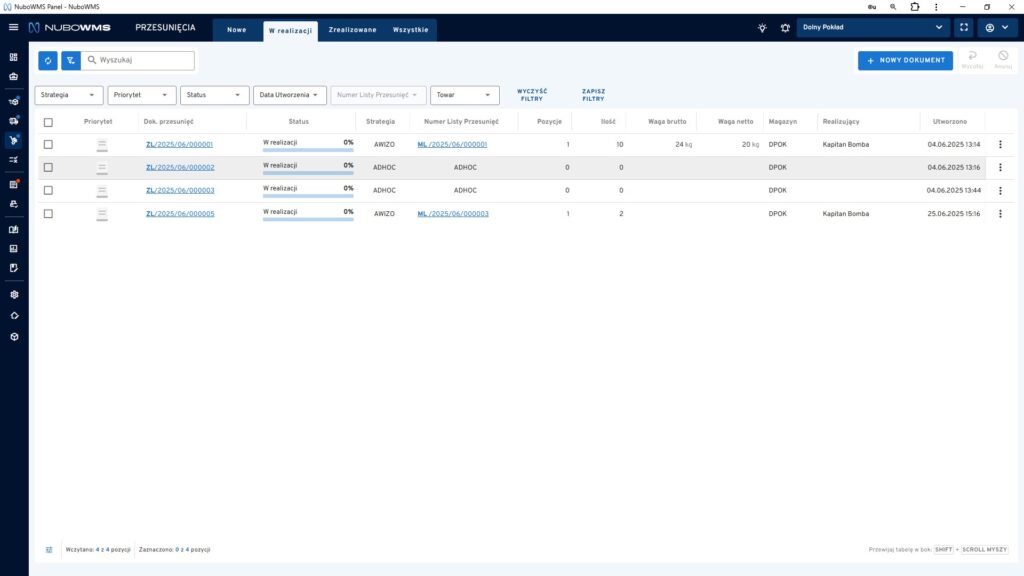Image resolution: width=1024 pixels, height=576 pixels.
Task: Switch to the Nowe tab
Action: (x=236, y=30)
